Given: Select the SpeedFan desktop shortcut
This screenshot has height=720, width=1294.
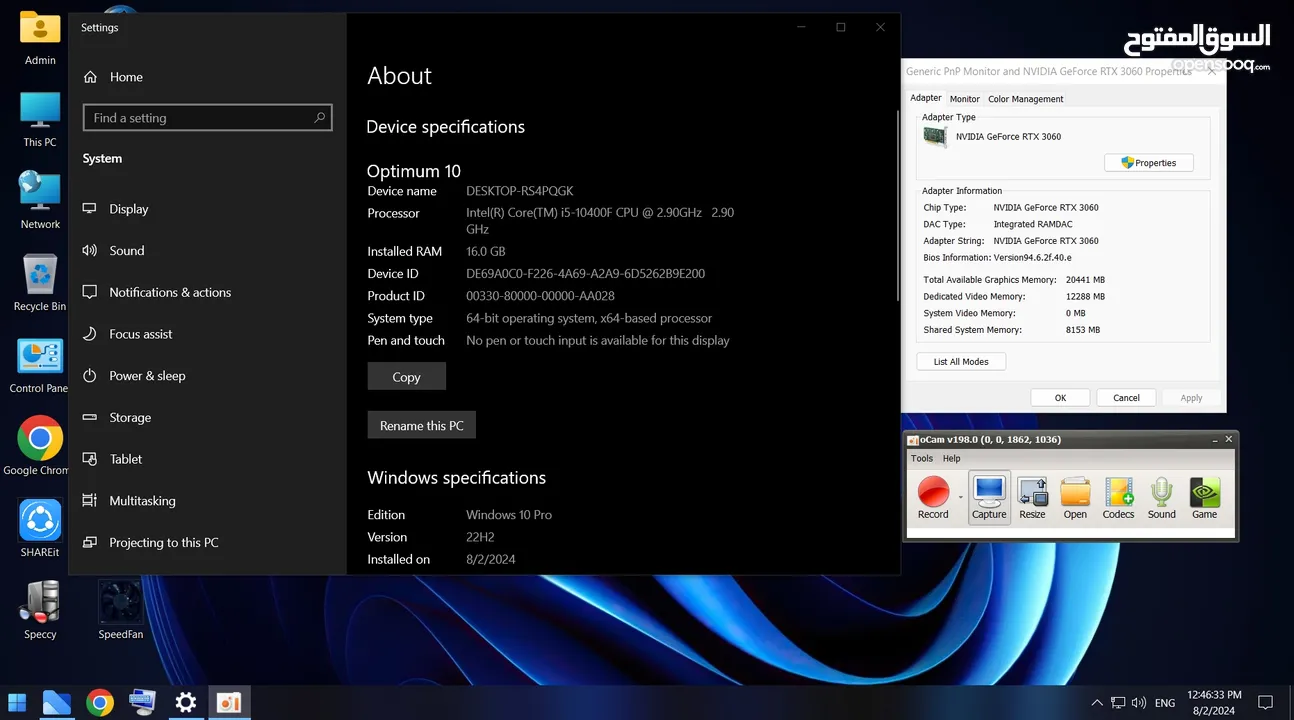Looking at the screenshot, I should (120, 611).
